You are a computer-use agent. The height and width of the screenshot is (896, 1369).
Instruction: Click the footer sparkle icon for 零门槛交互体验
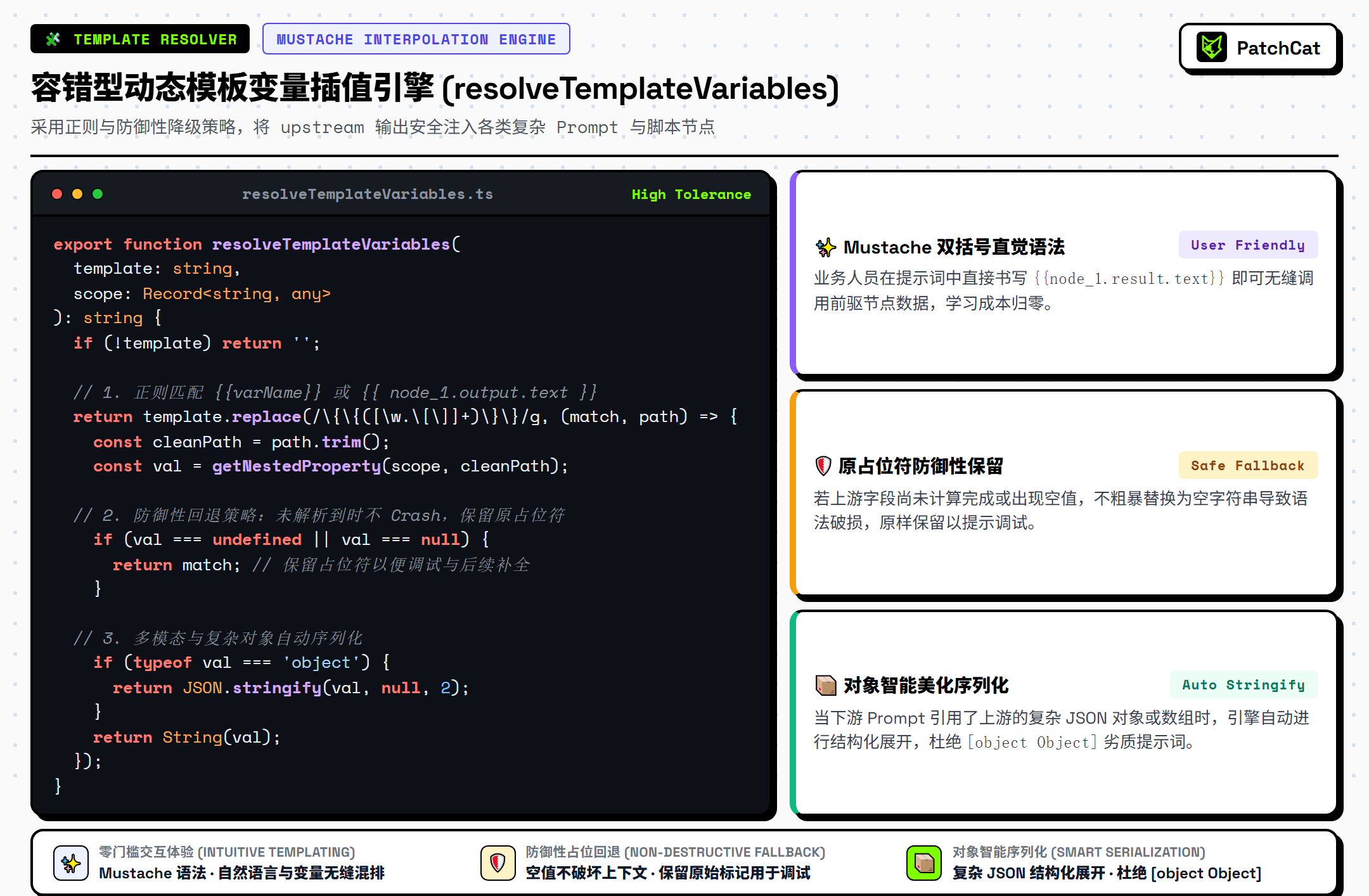71,862
